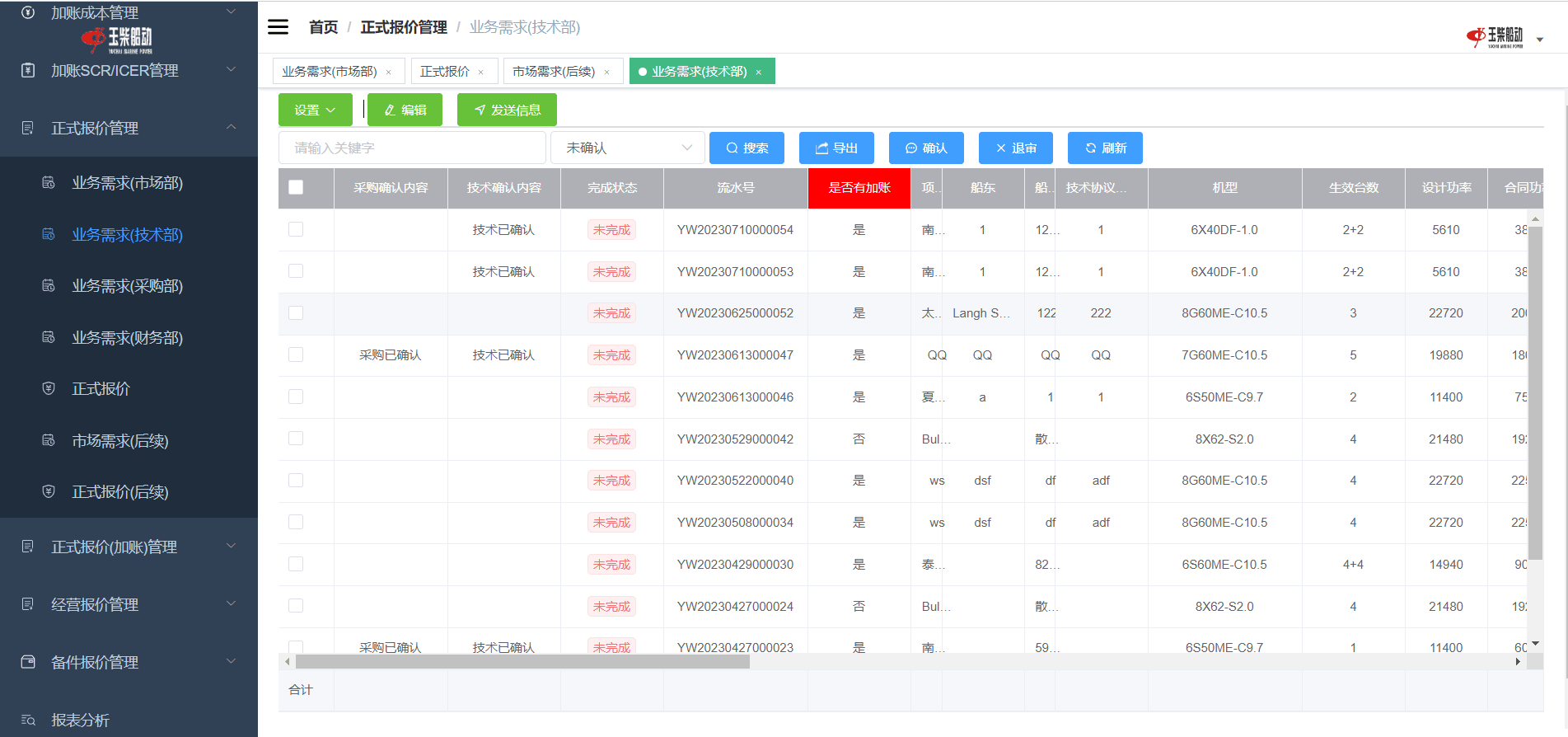Click the 备件报价管理 wallet icon in sidebar
The height and width of the screenshot is (737, 1568).
pos(28,662)
